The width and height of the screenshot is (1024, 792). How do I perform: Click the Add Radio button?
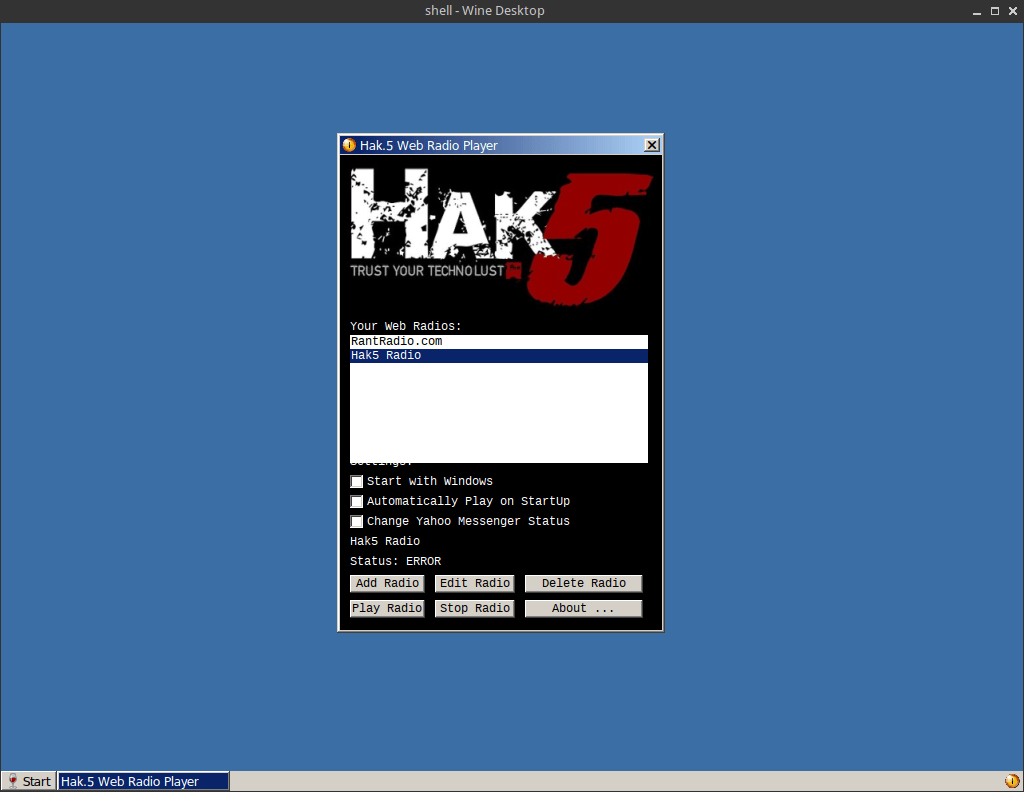click(387, 583)
